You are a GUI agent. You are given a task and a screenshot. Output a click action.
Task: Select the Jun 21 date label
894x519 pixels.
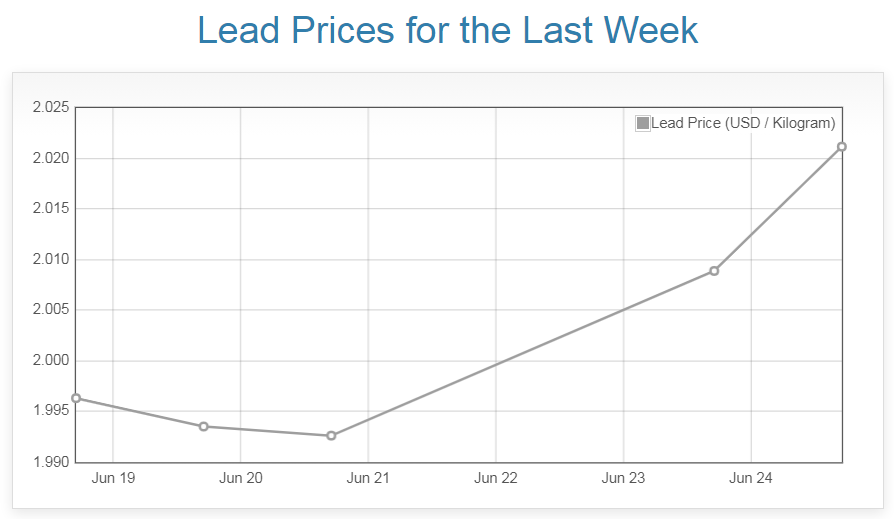(x=368, y=479)
